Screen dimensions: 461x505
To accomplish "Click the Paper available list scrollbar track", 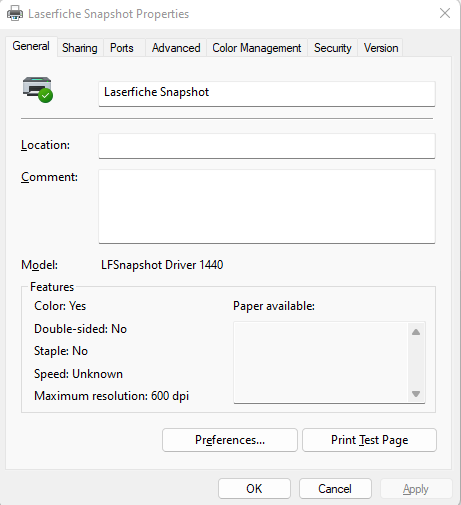I will pyautogui.click(x=416, y=363).
